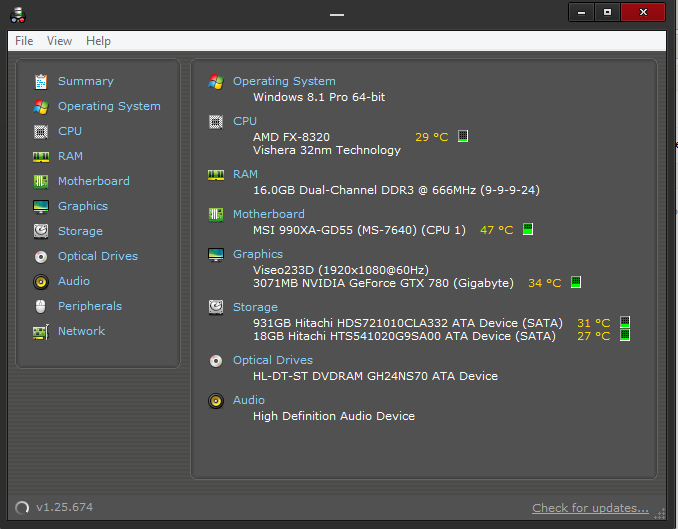Viewport: 678px width, 529px height.
Task: Click the Summary clipboard icon in sidebar
Action: point(41,82)
